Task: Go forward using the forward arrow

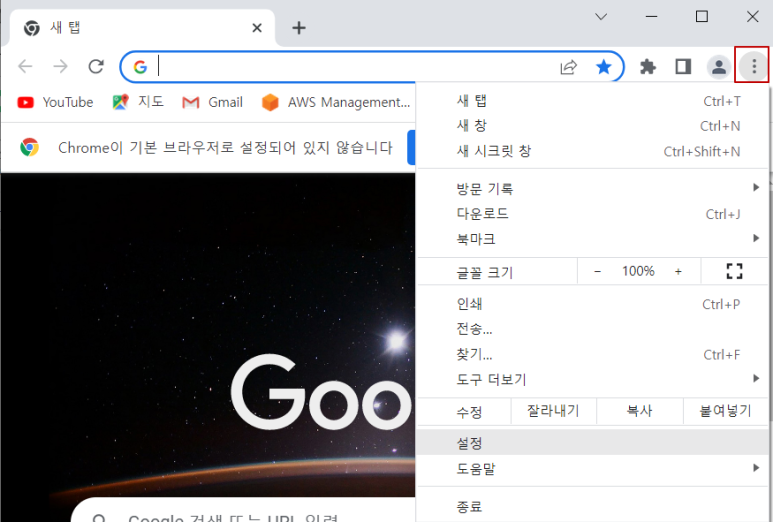Action: [x=61, y=66]
